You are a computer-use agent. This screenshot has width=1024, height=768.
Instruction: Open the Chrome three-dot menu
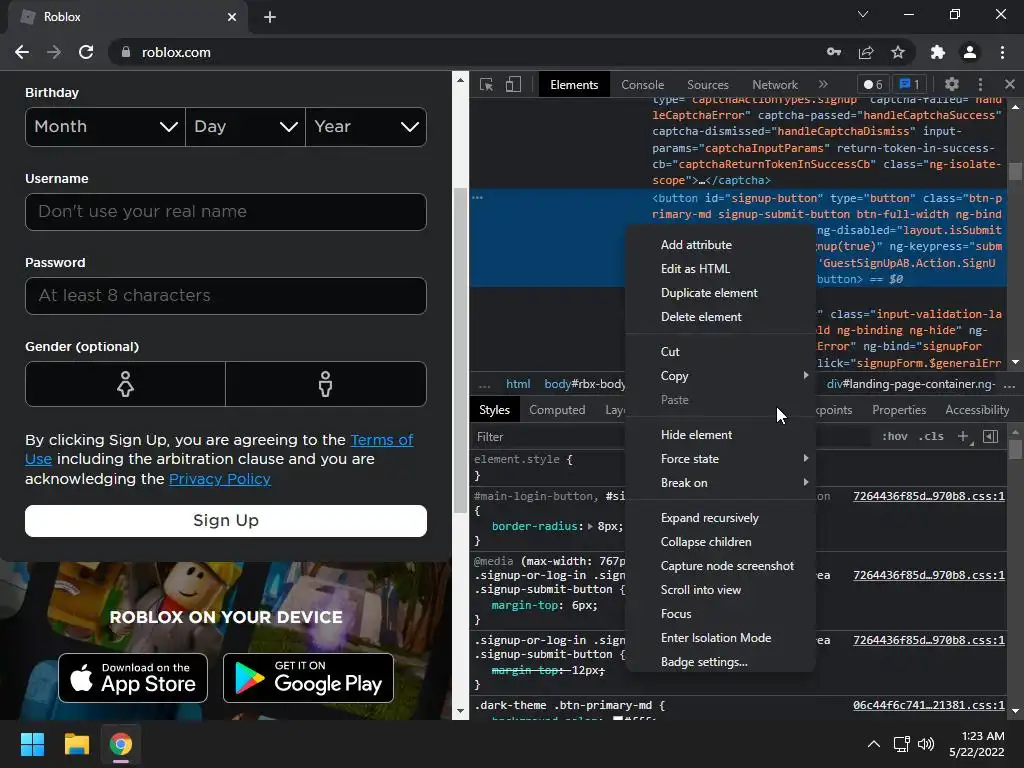click(1002, 52)
